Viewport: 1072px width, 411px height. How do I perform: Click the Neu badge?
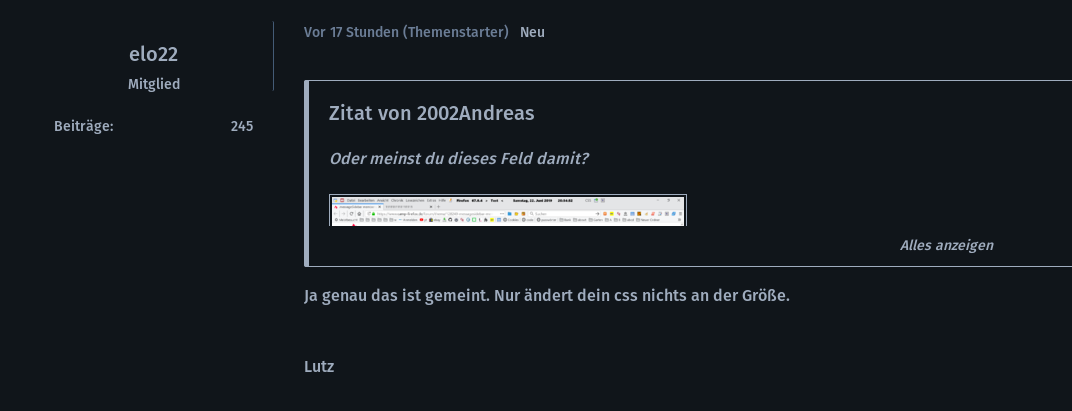coord(532,32)
